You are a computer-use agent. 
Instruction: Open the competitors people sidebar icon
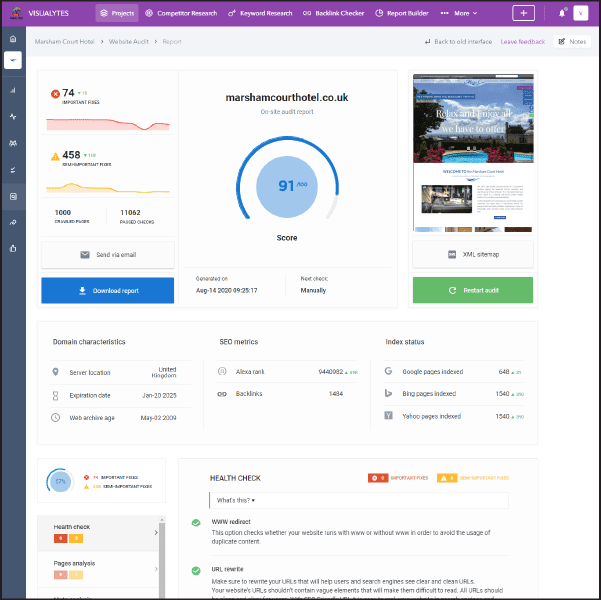[13, 143]
